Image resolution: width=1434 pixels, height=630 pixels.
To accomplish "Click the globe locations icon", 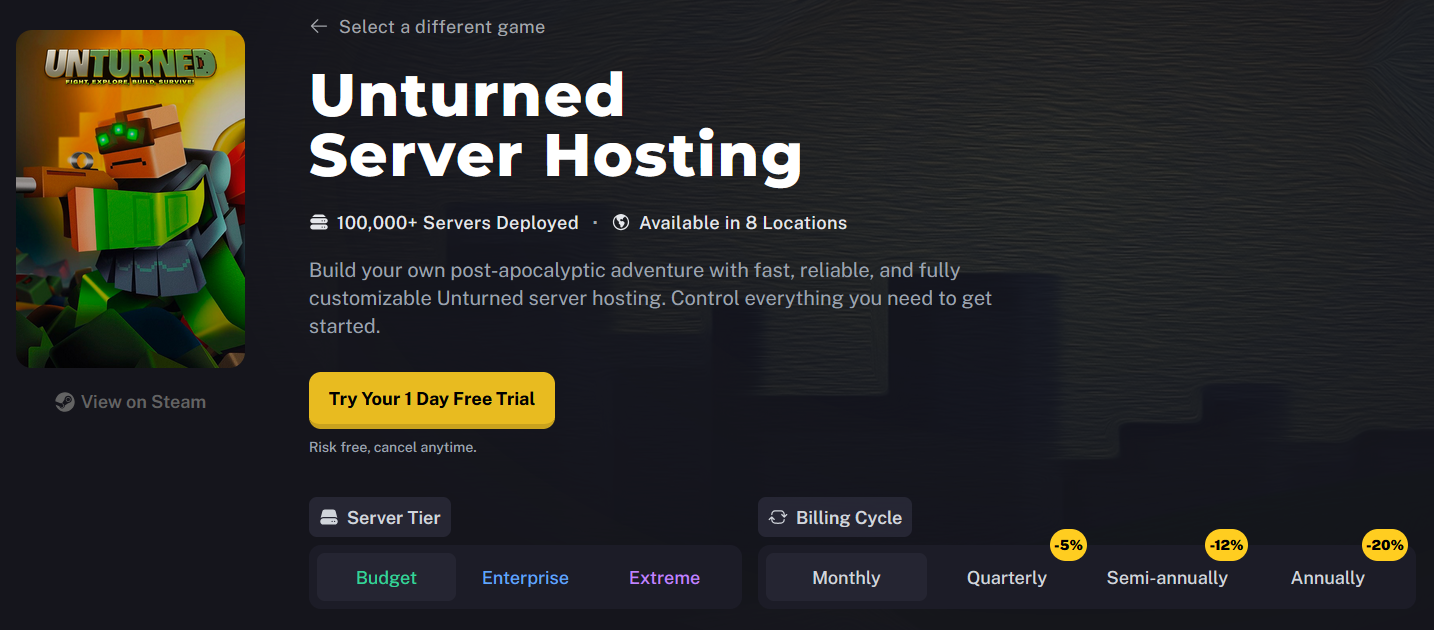I will [621, 223].
